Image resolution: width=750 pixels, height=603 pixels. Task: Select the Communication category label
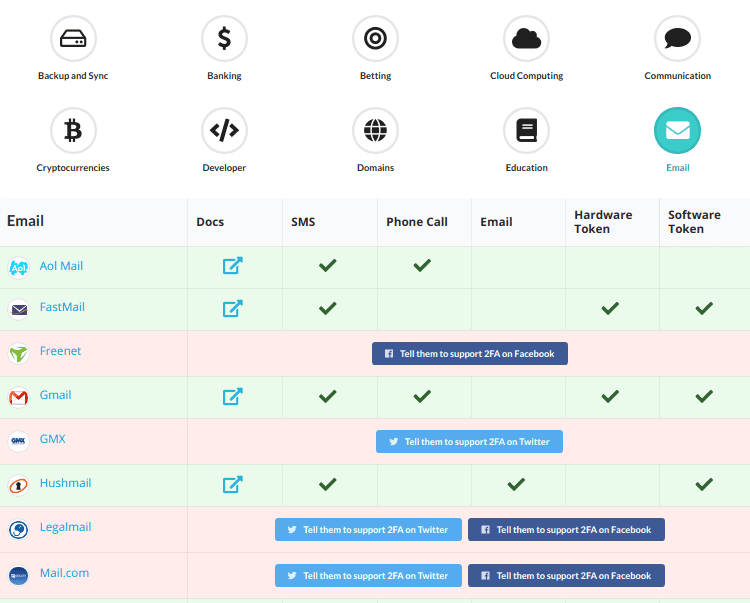click(x=678, y=76)
